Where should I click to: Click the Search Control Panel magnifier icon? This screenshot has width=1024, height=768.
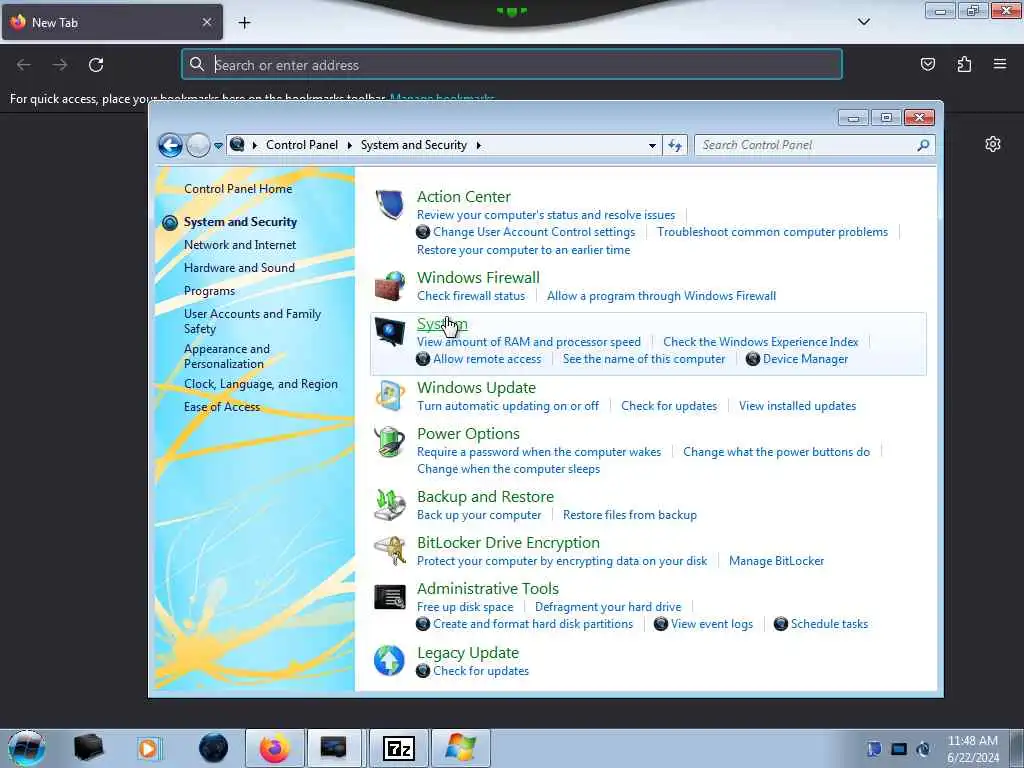tap(923, 145)
